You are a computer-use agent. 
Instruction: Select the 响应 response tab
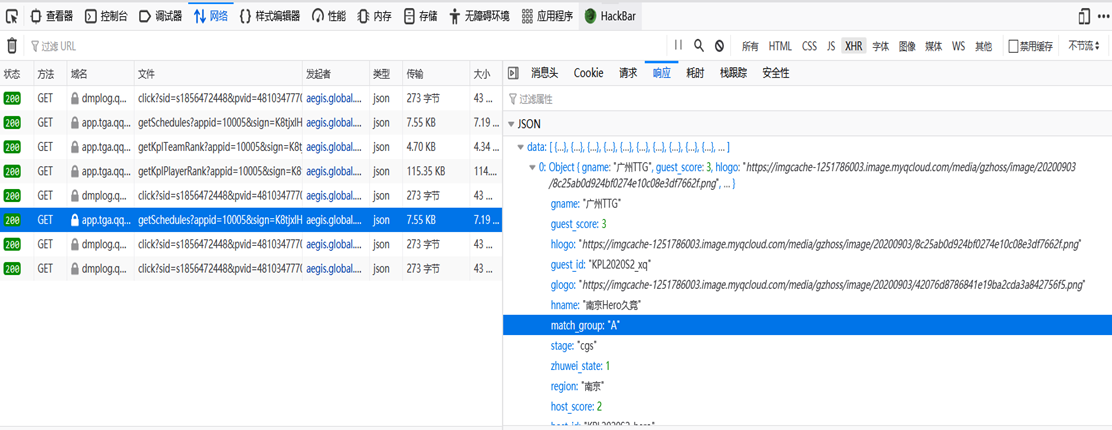click(x=662, y=72)
